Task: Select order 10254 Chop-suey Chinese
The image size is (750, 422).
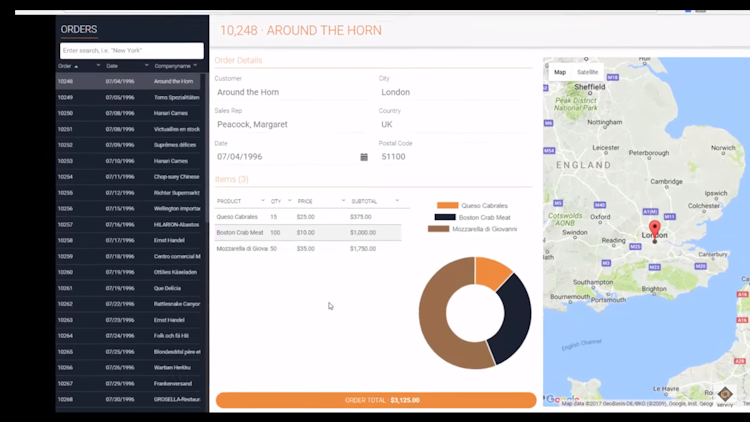Action: pos(129,177)
